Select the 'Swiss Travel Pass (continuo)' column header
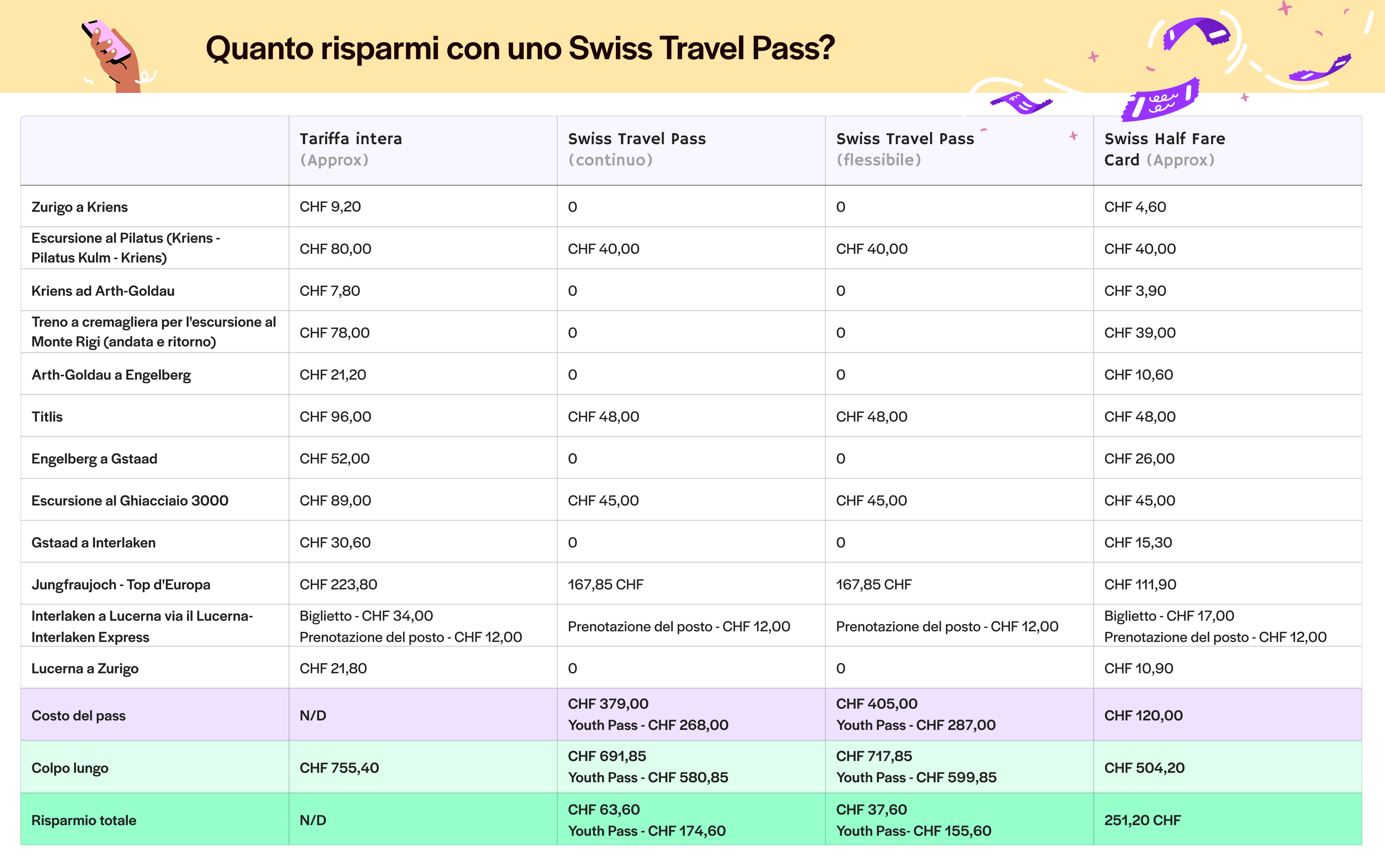Viewport: 1385px width, 868px height. 636,149
